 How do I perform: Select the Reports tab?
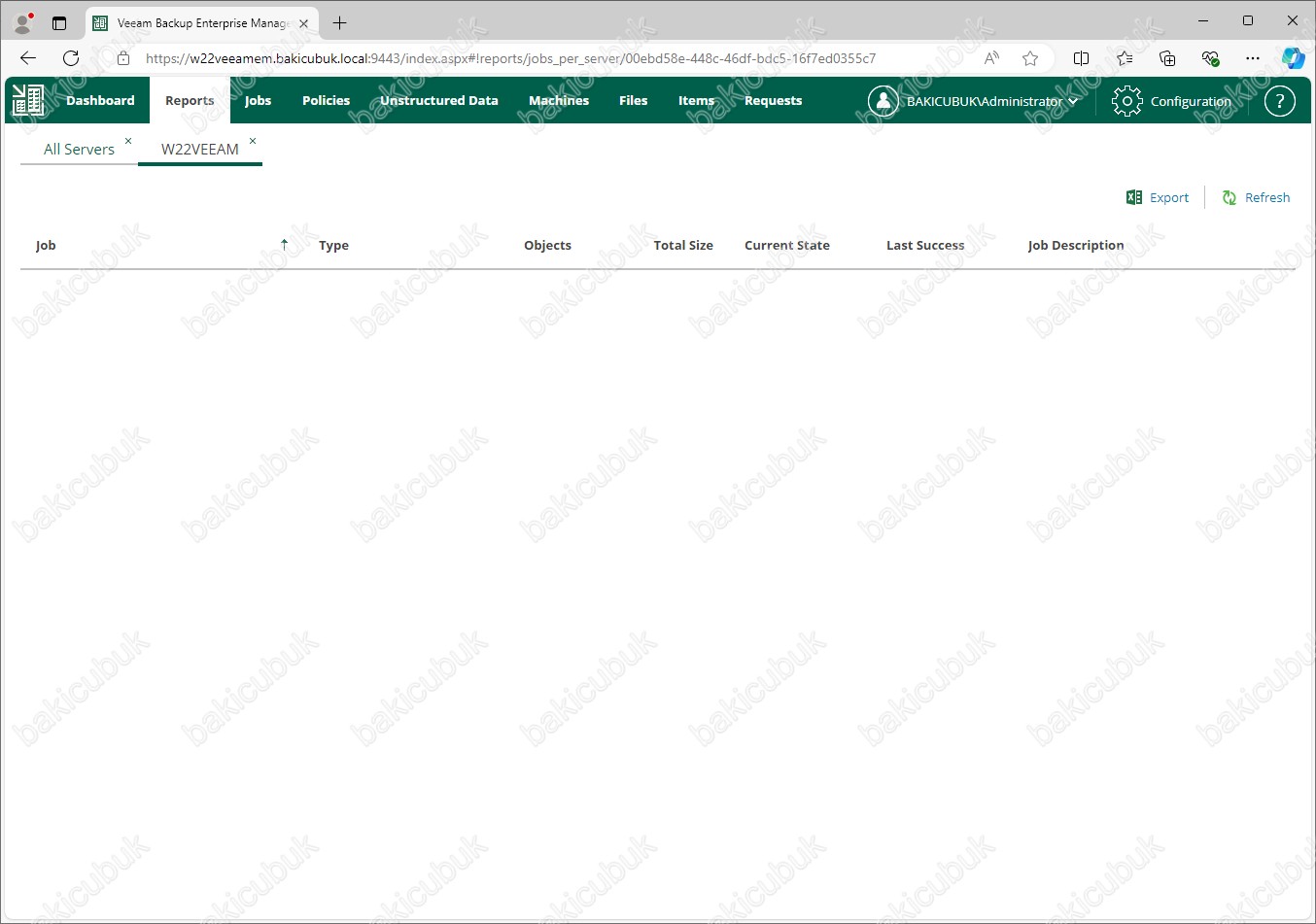(x=190, y=100)
